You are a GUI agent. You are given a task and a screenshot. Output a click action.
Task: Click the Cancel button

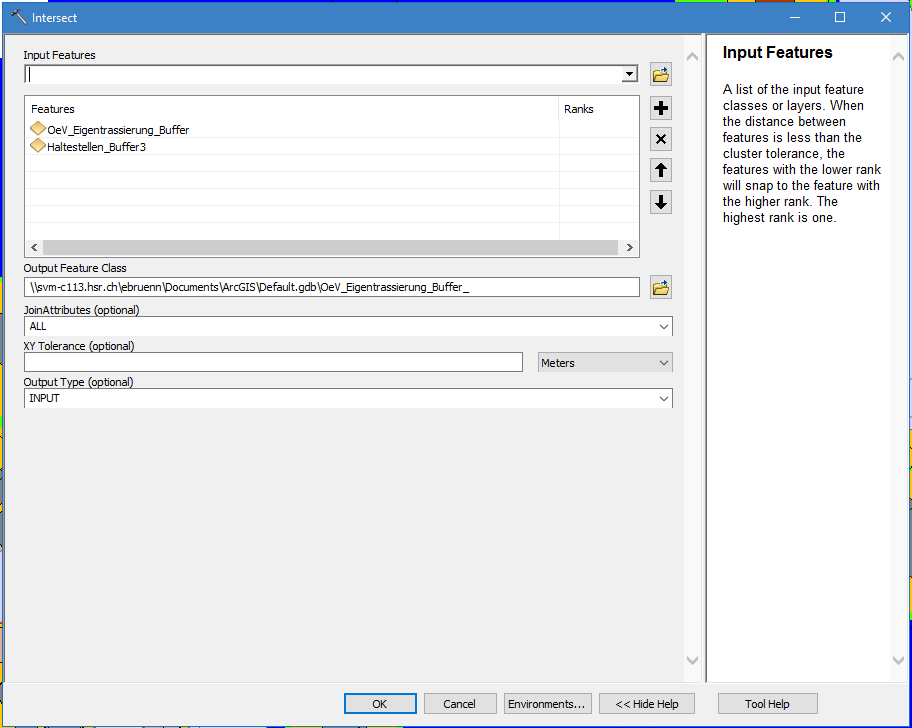tap(460, 704)
